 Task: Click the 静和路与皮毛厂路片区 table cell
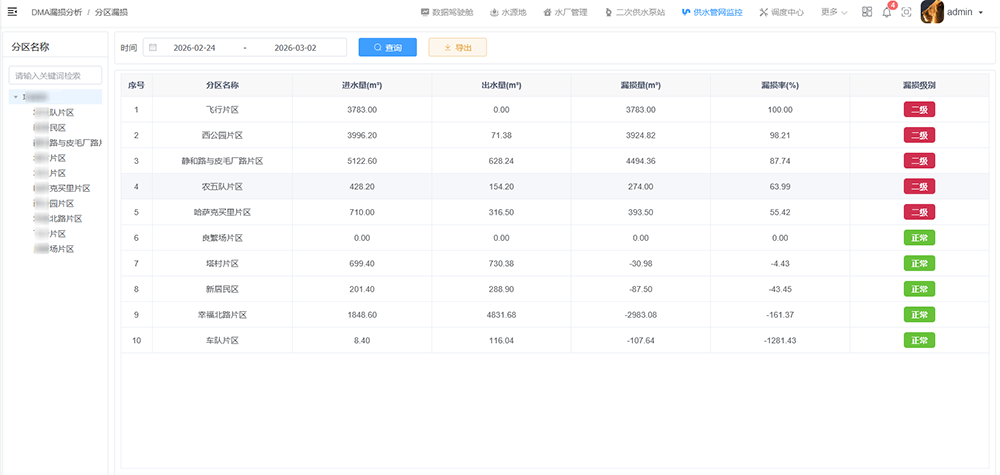222,161
